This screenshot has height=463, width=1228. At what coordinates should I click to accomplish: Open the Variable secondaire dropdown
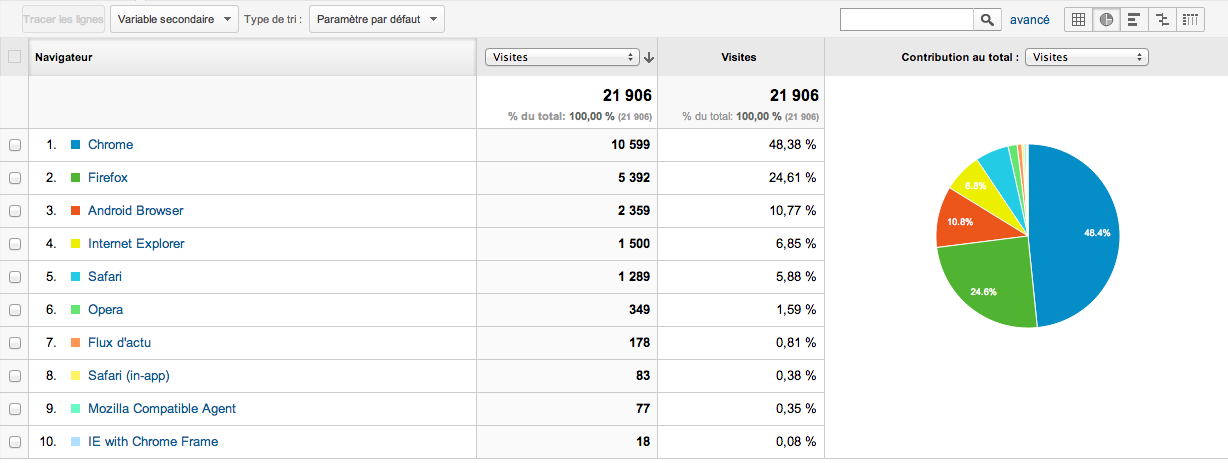click(x=174, y=19)
